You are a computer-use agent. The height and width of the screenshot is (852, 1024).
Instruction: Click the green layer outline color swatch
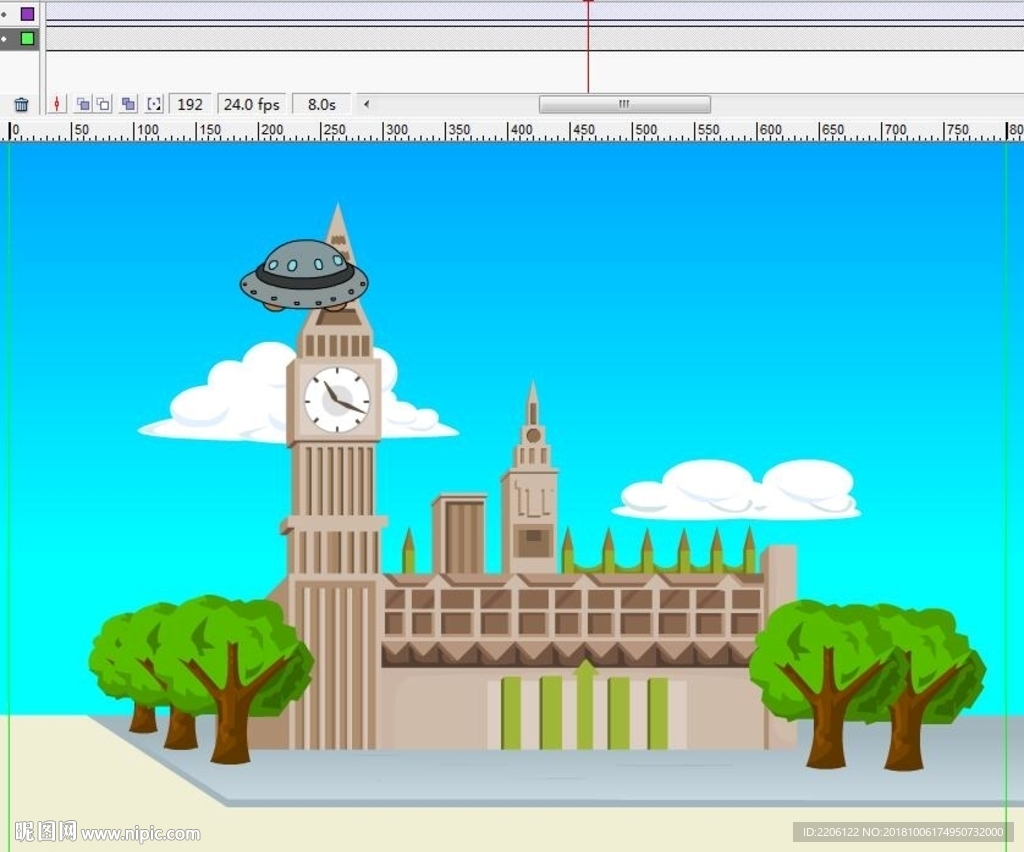tap(27, 39)
